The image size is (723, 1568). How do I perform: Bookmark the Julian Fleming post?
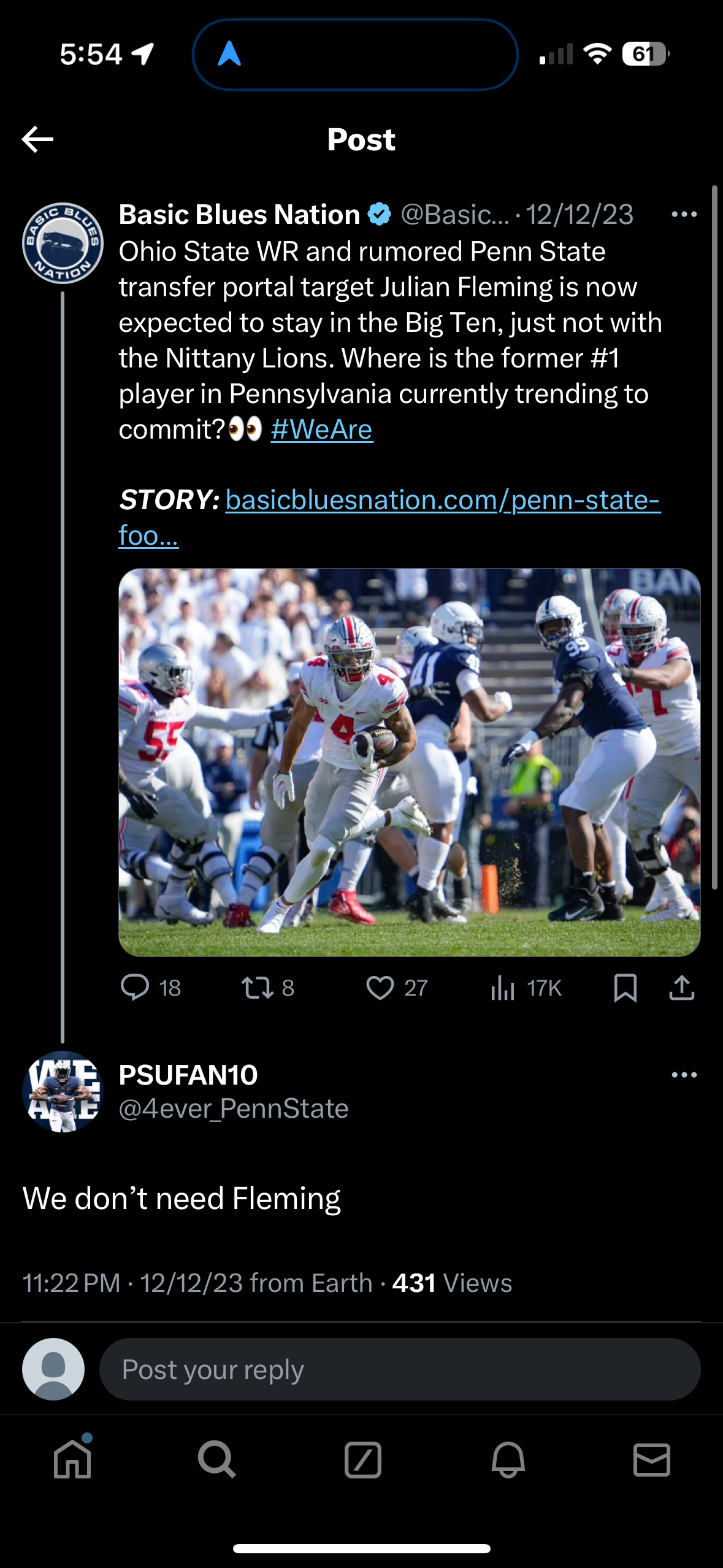627,987
